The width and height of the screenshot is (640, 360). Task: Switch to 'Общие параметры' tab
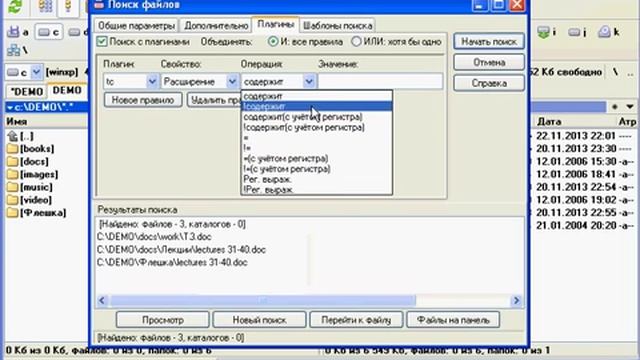pos(136,26)
